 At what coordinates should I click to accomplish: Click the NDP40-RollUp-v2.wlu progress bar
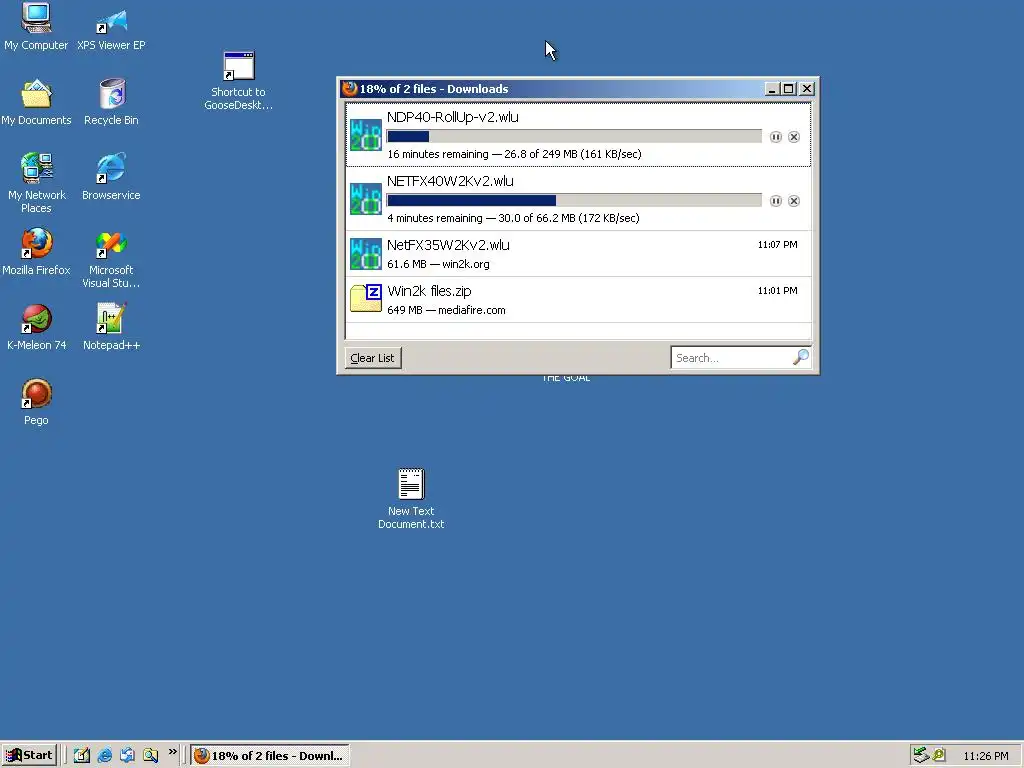point(574,136)
